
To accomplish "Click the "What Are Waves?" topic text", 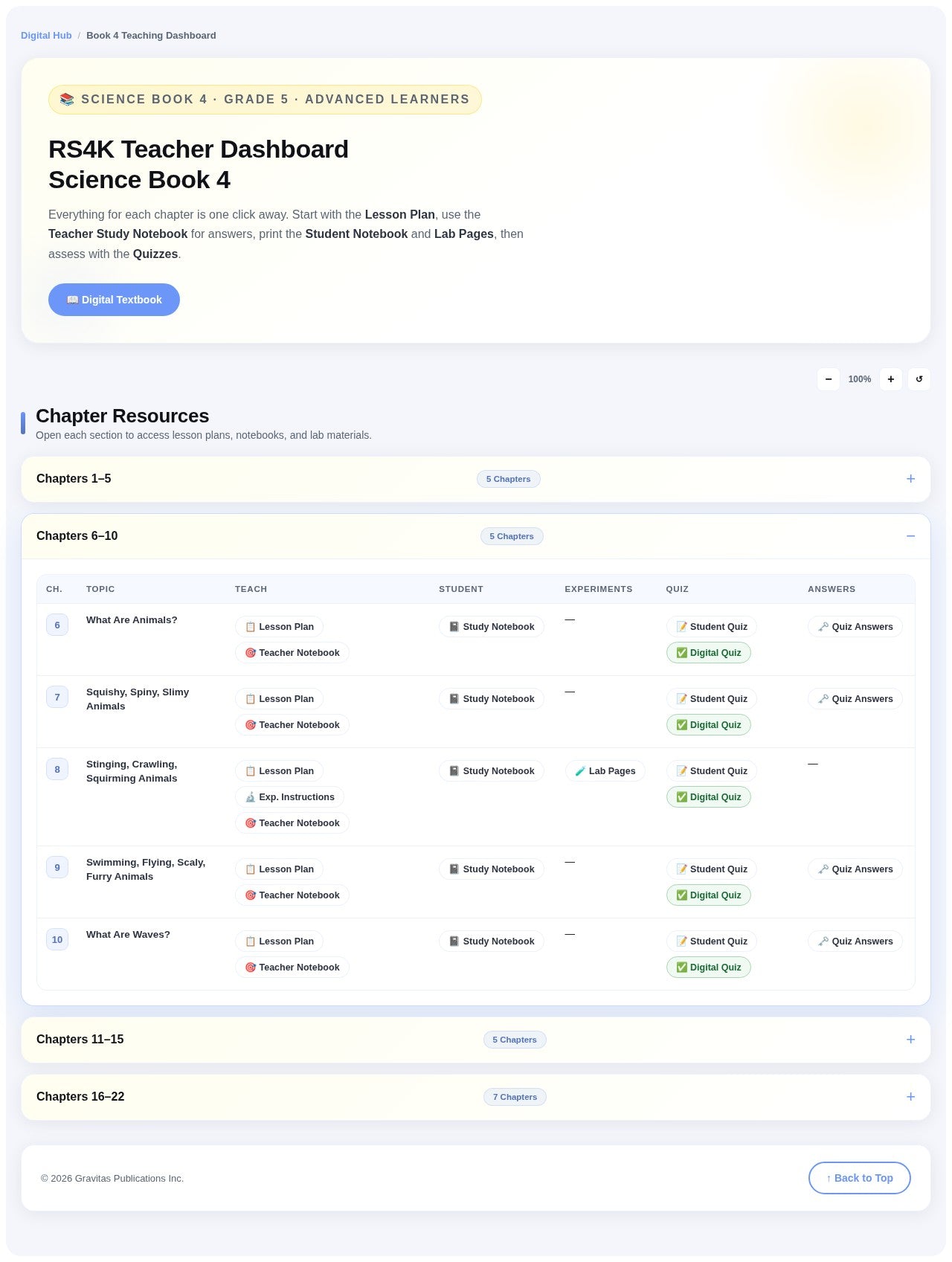I will pyautogui.click(x=128, y=935).
